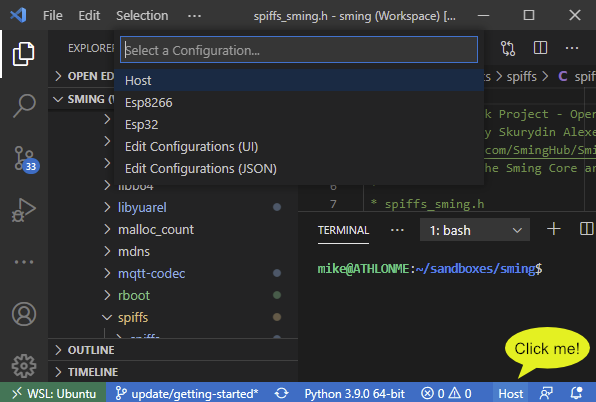
Task: Show hidden menu bar items ellipsis
Action: 194,16
